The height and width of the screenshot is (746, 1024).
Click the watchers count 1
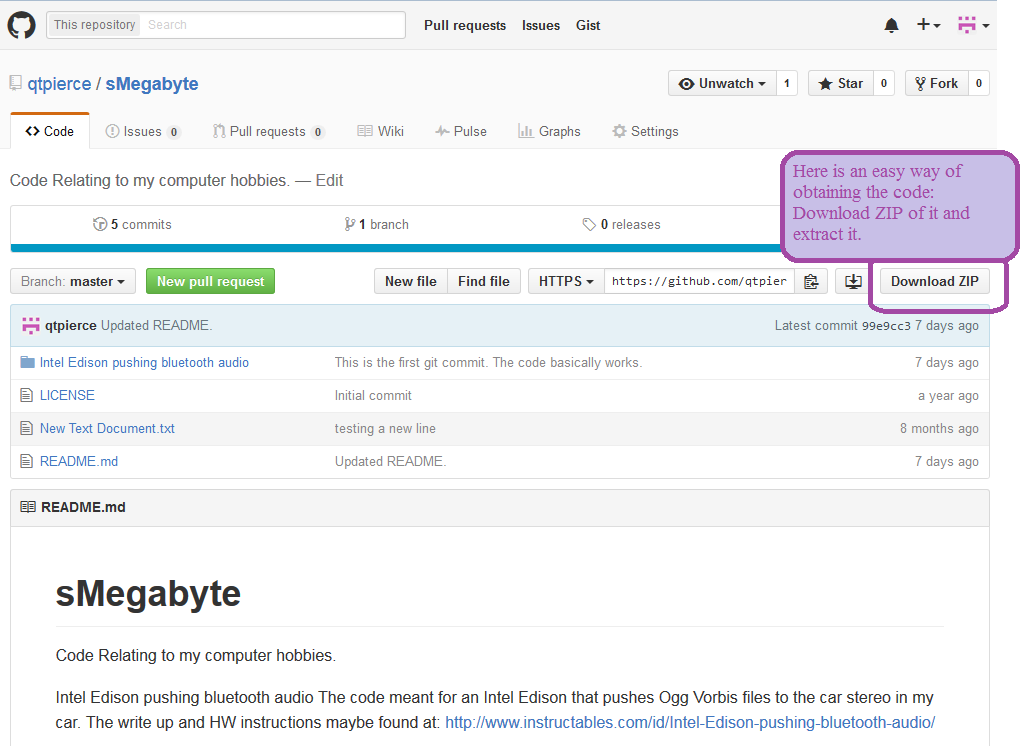click(x=787, y=84)
